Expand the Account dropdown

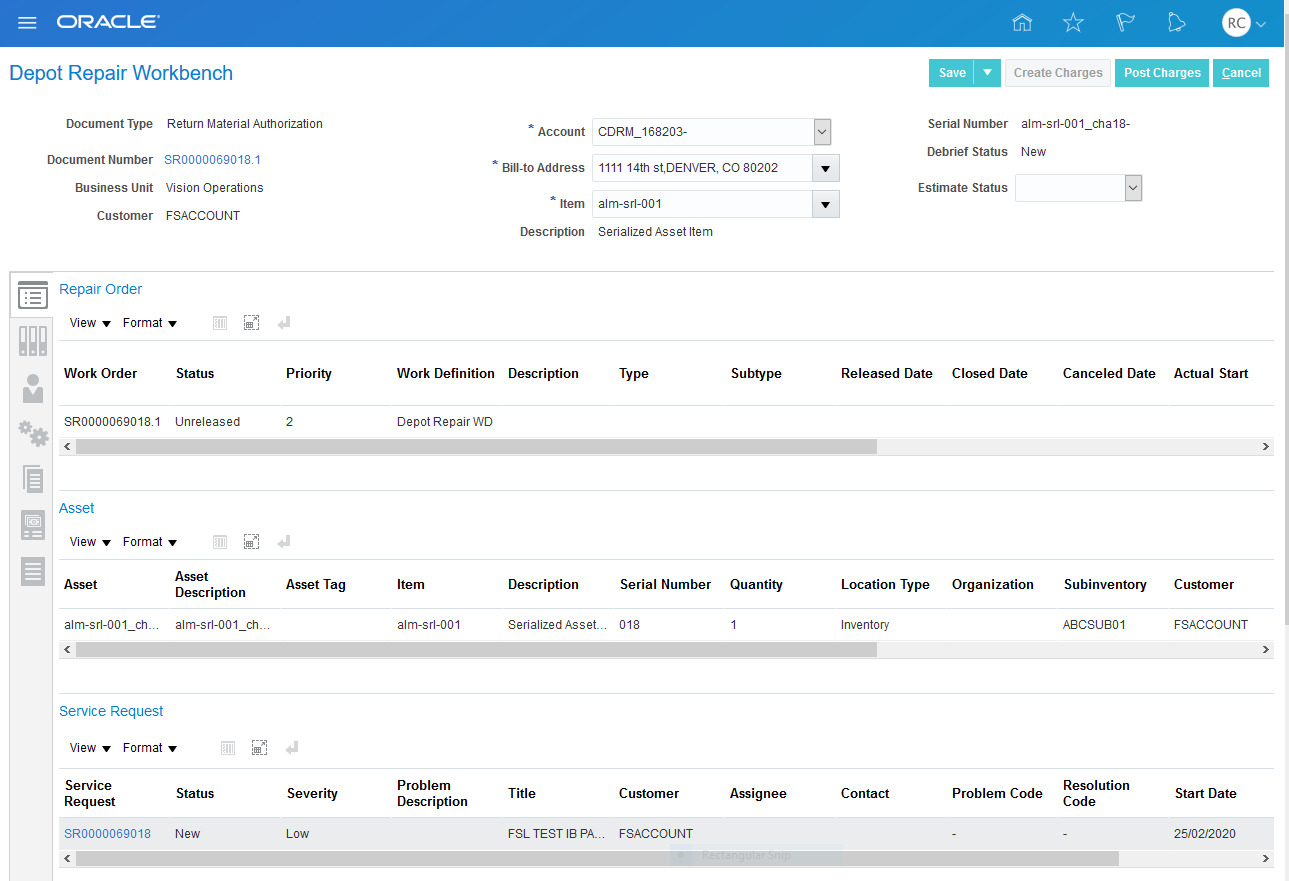pos(822,132)
